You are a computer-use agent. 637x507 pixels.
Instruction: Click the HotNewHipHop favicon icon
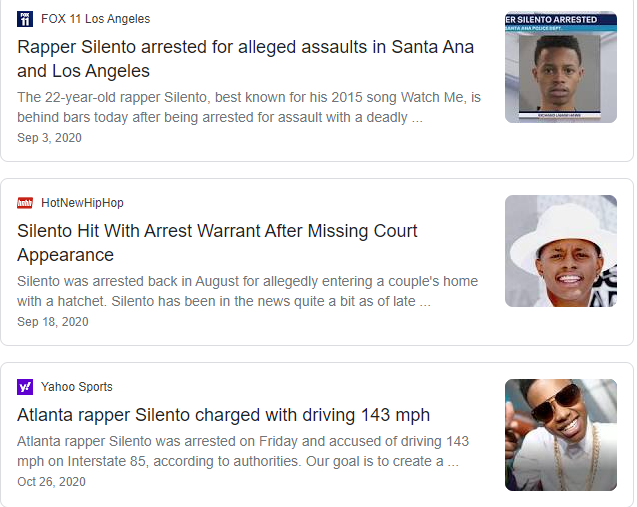coord(25,203)
